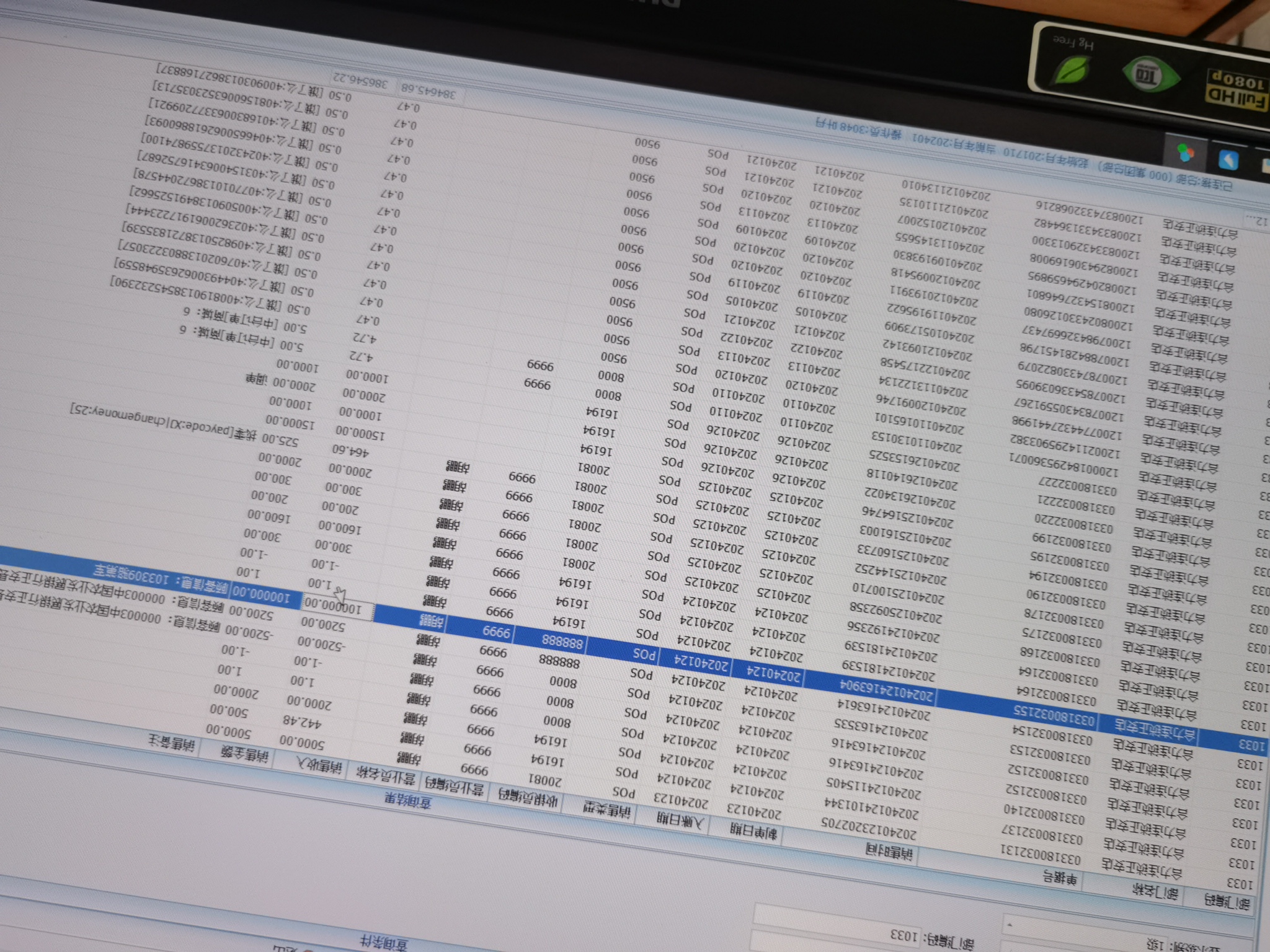Click the 销售金额 column header

[x=245, y=753]
